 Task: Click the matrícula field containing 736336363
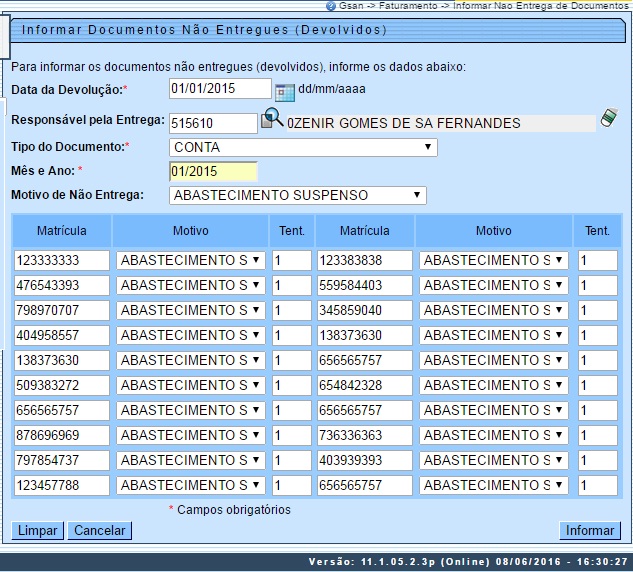(x=364, y=435)
